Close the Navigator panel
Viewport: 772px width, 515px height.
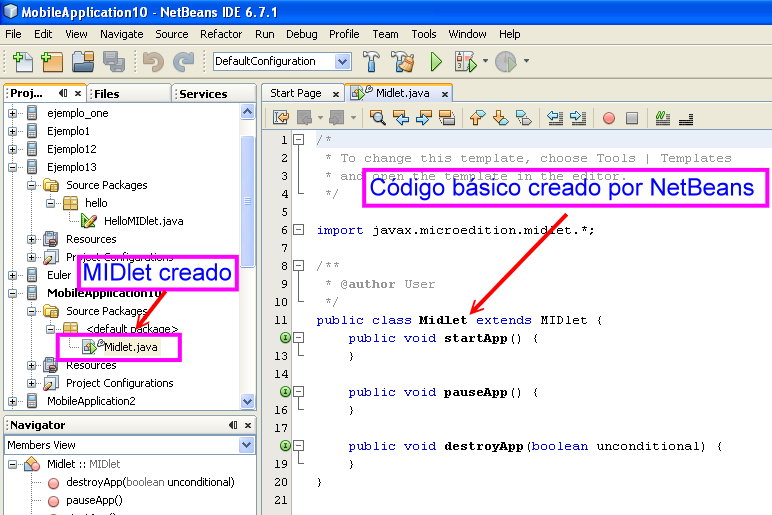click(x=248, y=425)
